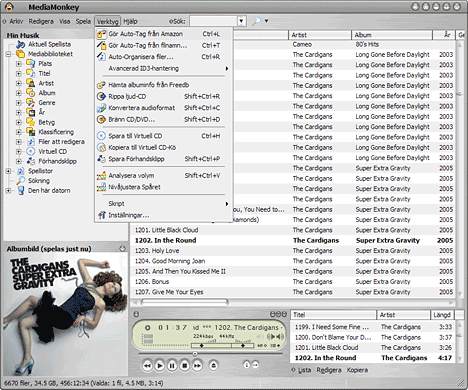Pause playback

pyautogui.click(x=172, y=366)
